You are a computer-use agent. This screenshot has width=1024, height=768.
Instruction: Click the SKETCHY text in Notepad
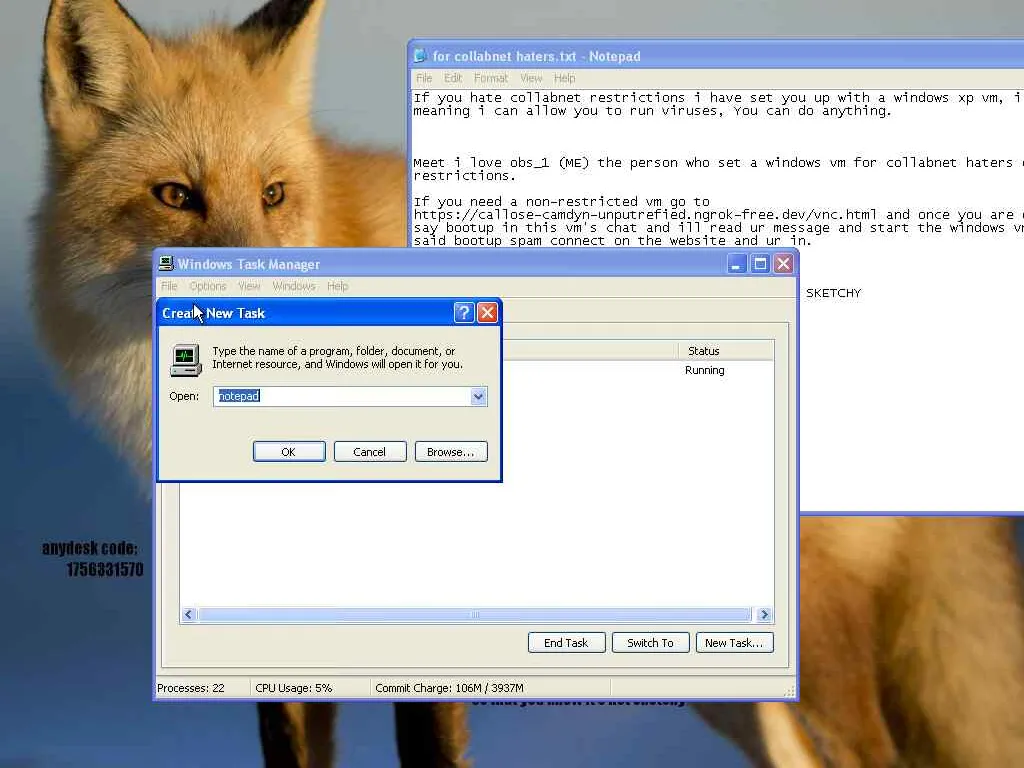[x=833, y=293]
